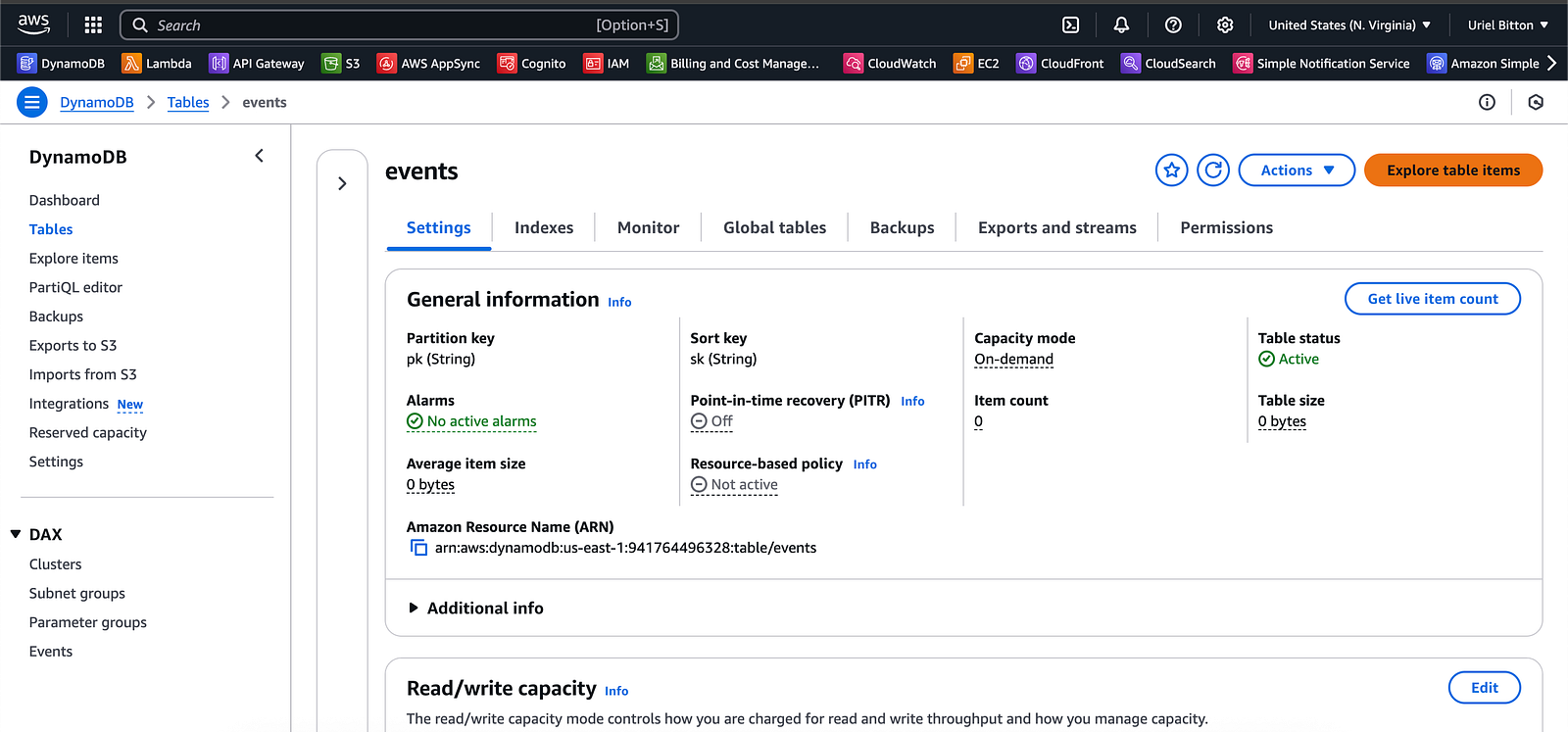
Task: Open Exports to S3 in side navigation
Action: 73,346
